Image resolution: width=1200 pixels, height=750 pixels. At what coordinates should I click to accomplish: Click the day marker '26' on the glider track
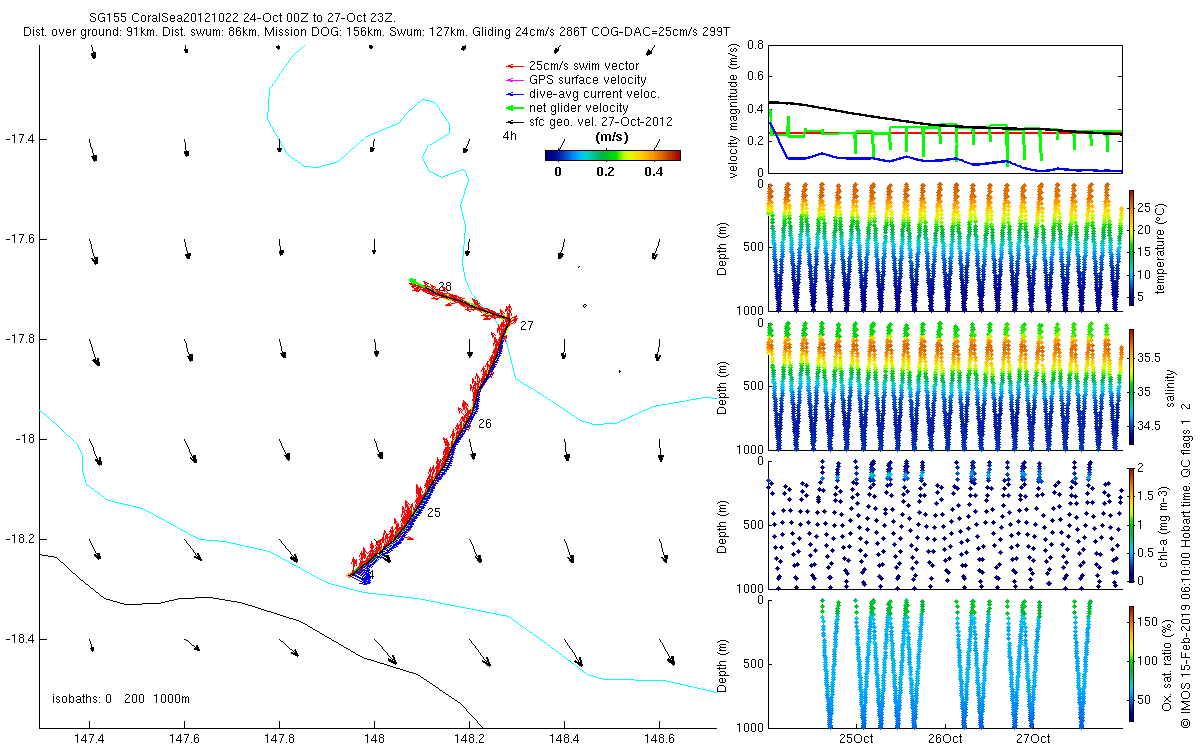[x=485, y=424]
